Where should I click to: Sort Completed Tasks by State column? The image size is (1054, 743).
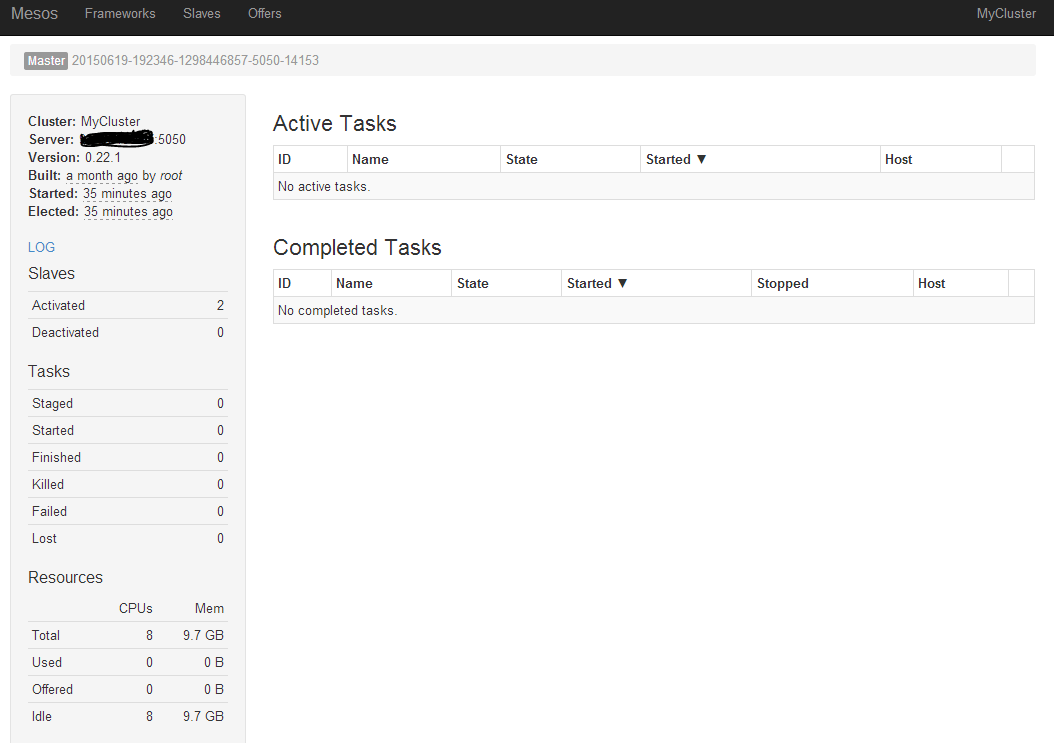[x=472, y=284]
